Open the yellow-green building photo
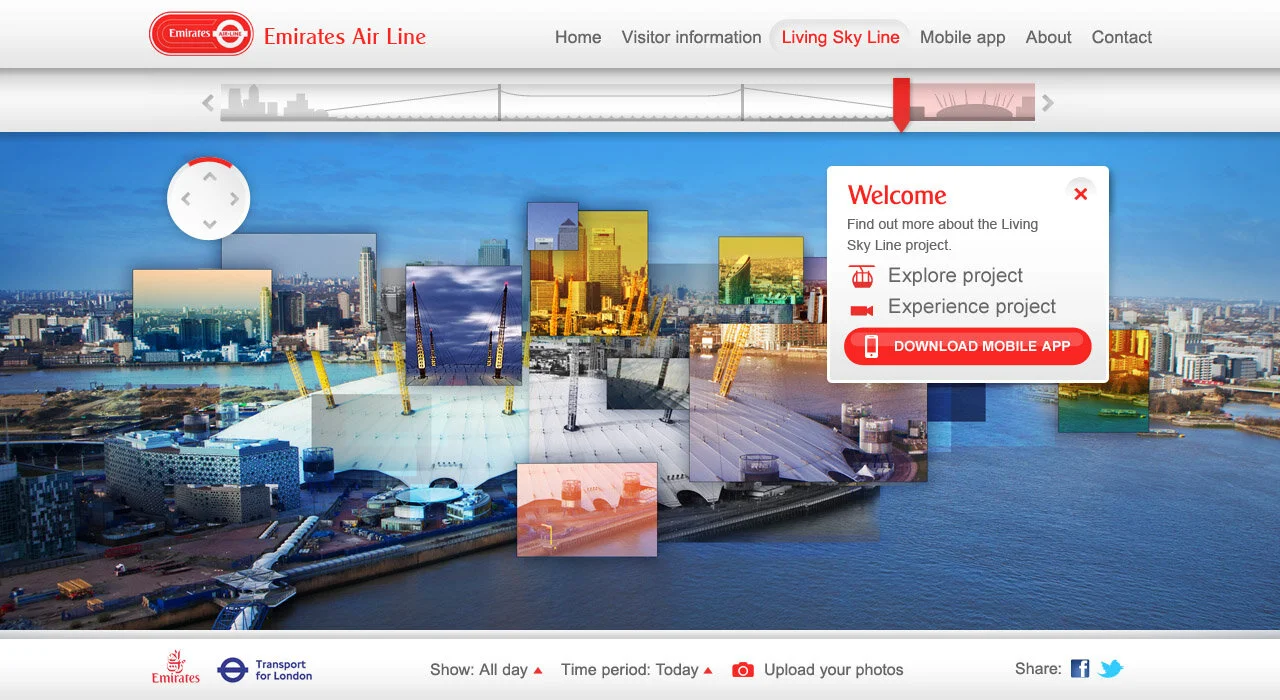 (760, 270)
